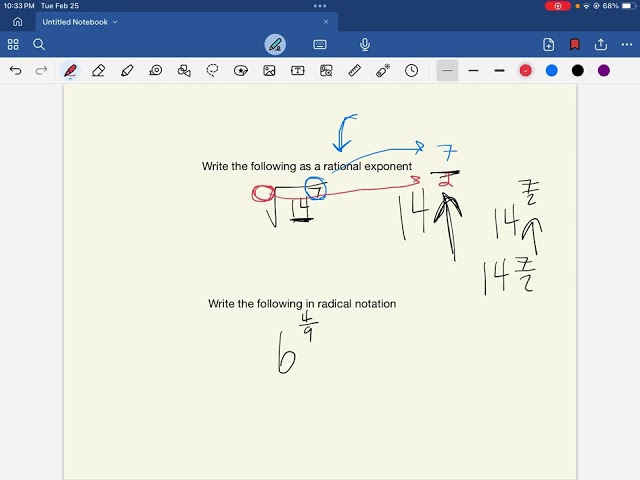
Task: Open the multitasking three-dot menu at top
Action: coord(320,6)
